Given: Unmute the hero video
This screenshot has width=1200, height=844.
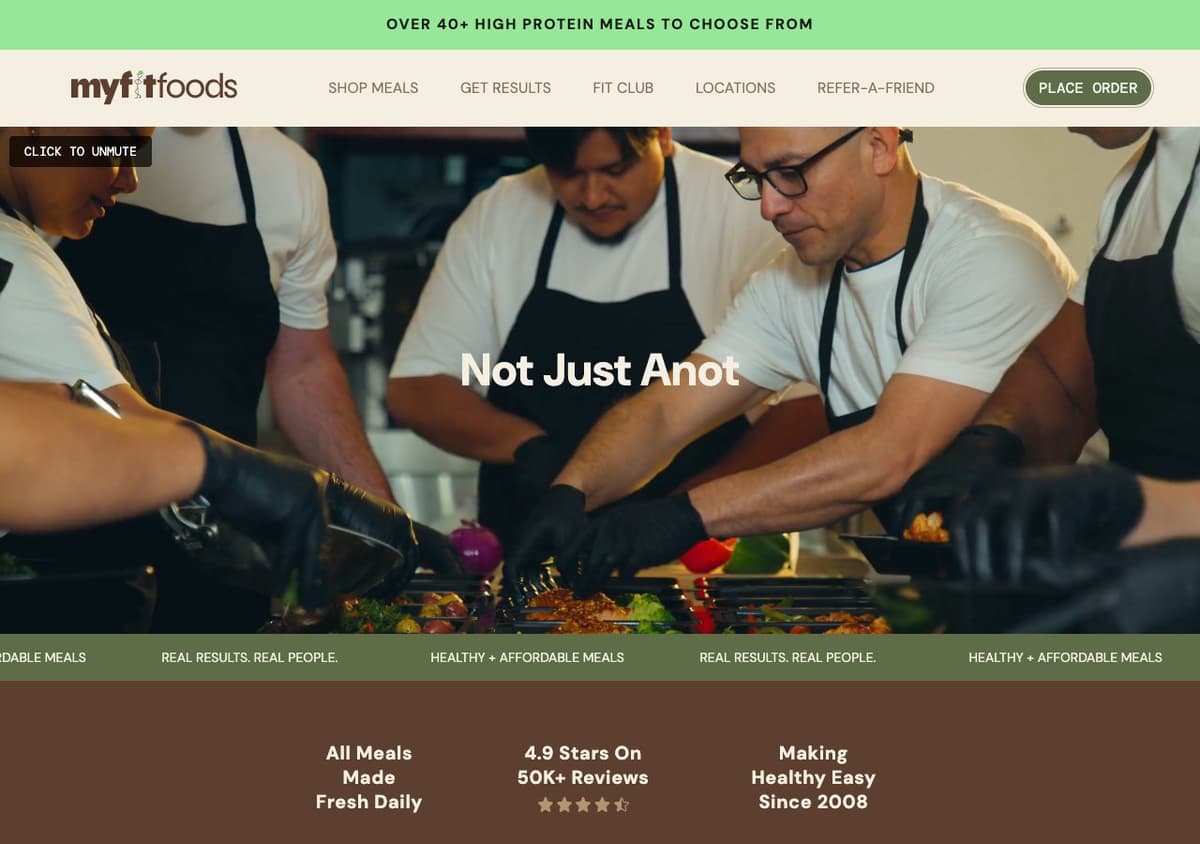Looking at the screenshot, I should [x=80, y=151].
